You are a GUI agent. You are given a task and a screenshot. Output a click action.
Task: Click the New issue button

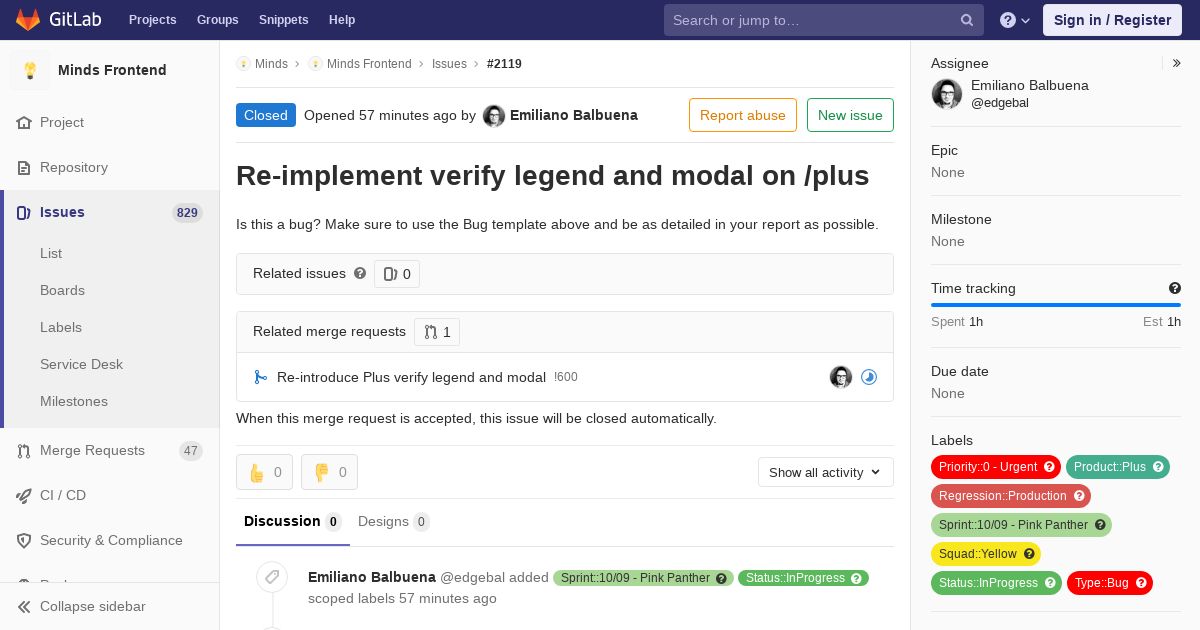850,115
